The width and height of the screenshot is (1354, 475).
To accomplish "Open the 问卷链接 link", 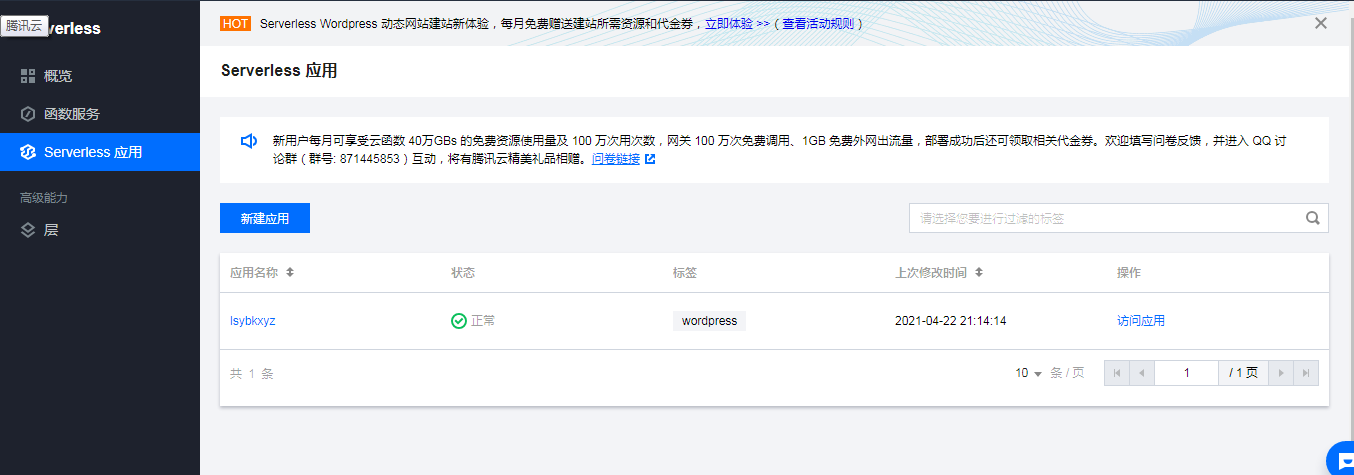I will [x=616, y=159].
